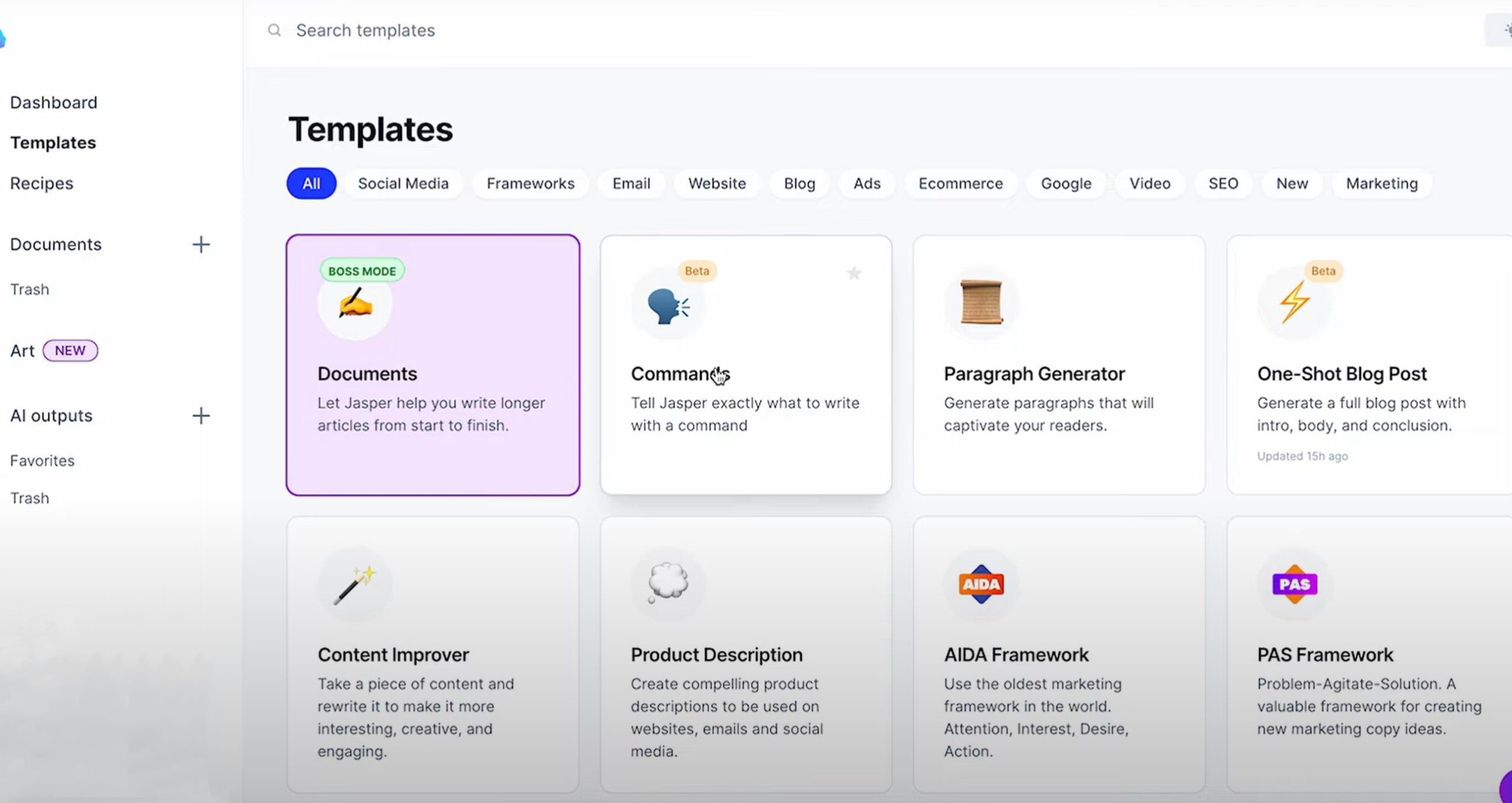Click plus icon next to Documents
1512x803 pixels.
tap(201, 245)
